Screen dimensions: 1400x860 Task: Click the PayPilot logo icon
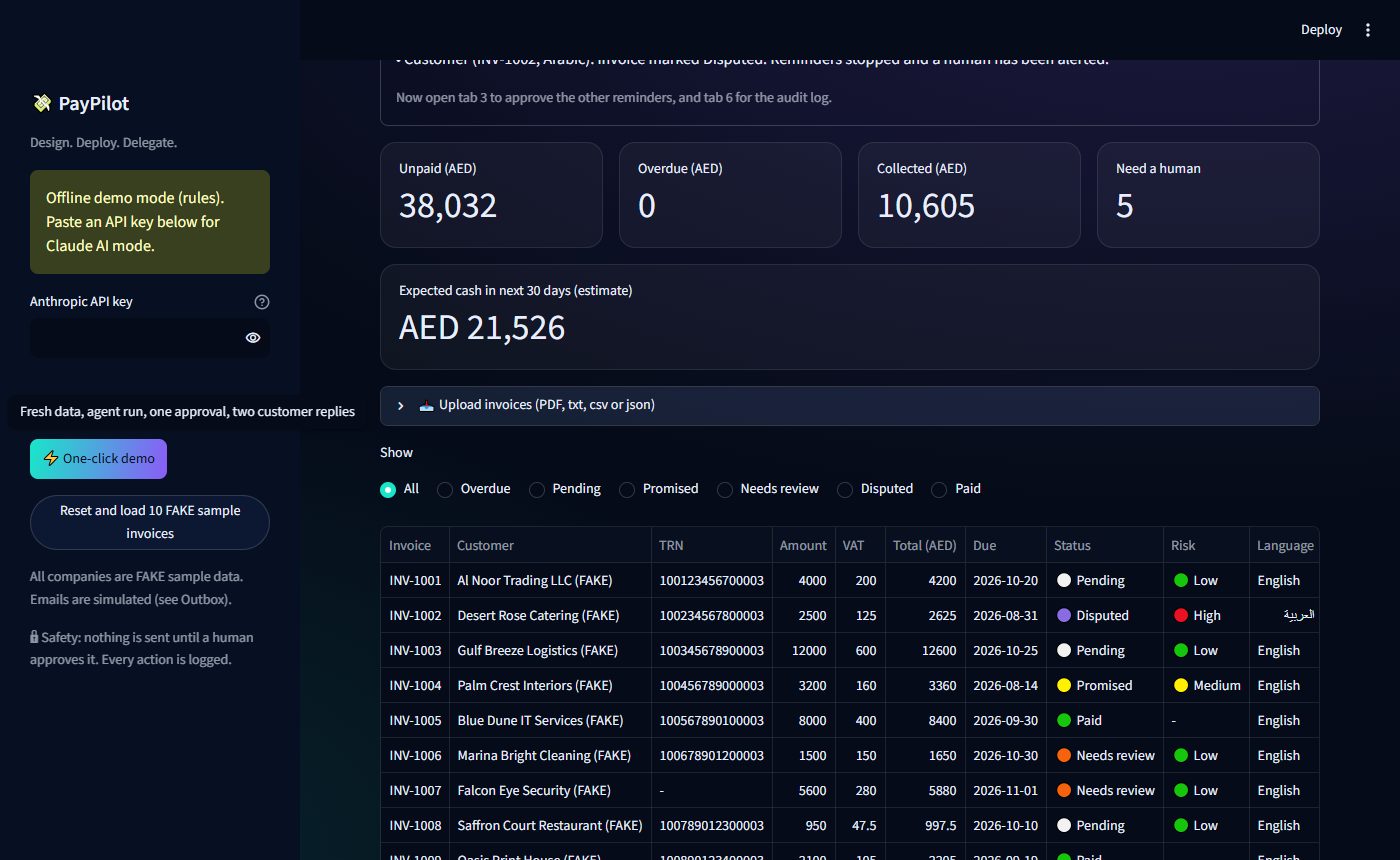(42, 103)
